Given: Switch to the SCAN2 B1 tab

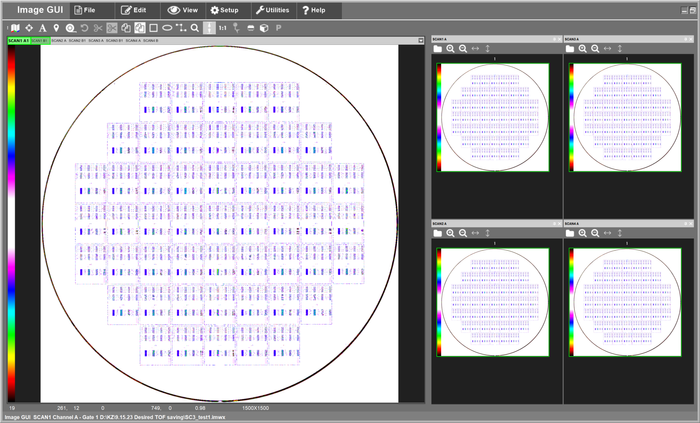Looking at the screenshot, I should coord(77,41).
